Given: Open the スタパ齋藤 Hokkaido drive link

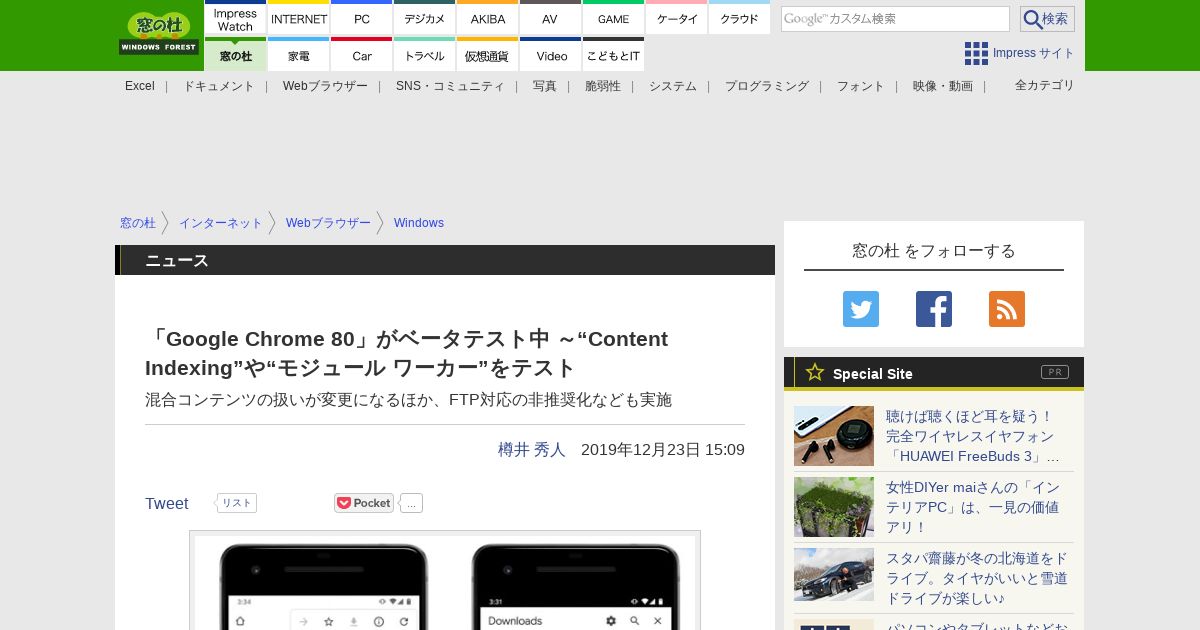Looking at the screenshot, I should click(x=977, y=578).
